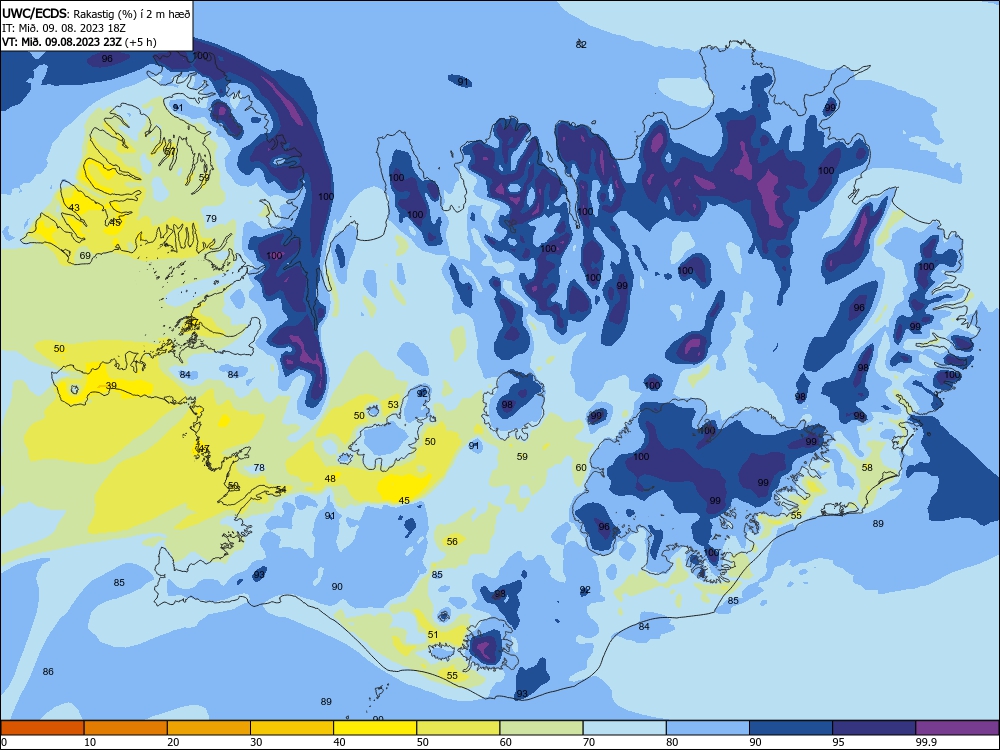The width and height of the screenshot is (1000, 750).
Task: Click the legend label '70'
Action: coord(589,742)
